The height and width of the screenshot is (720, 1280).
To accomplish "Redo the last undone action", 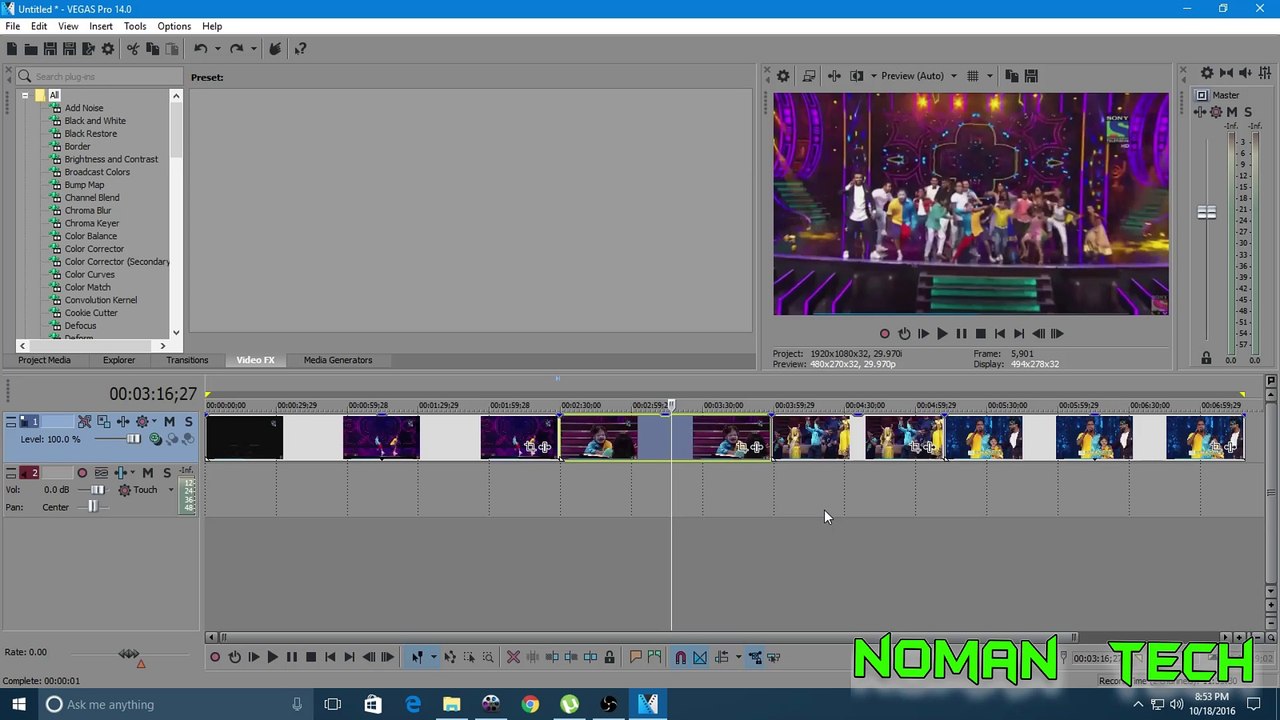I will click(x=236, y=49).
